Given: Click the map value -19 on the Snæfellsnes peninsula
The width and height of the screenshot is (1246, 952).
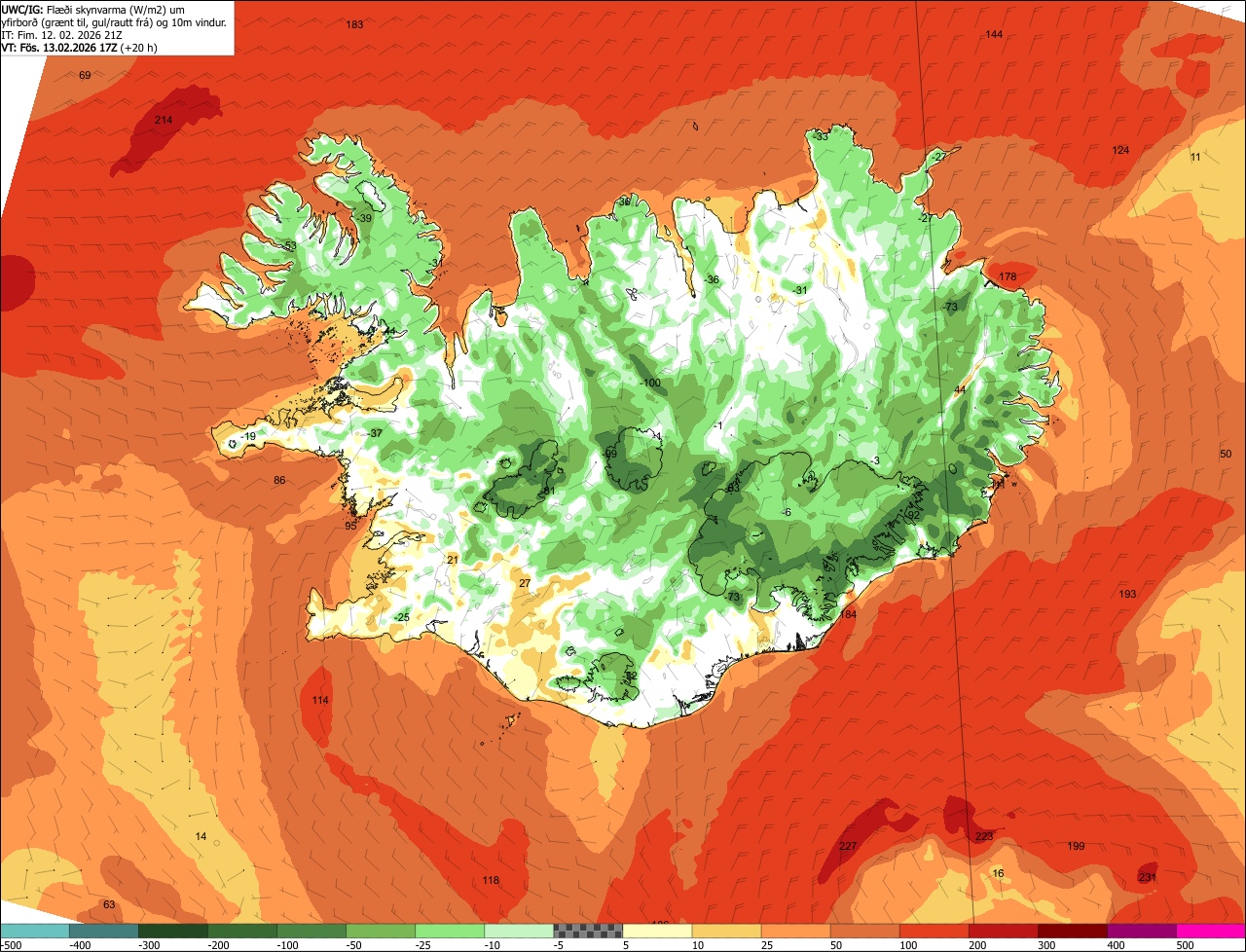Looking at the screenshot, I should point(248,436).
